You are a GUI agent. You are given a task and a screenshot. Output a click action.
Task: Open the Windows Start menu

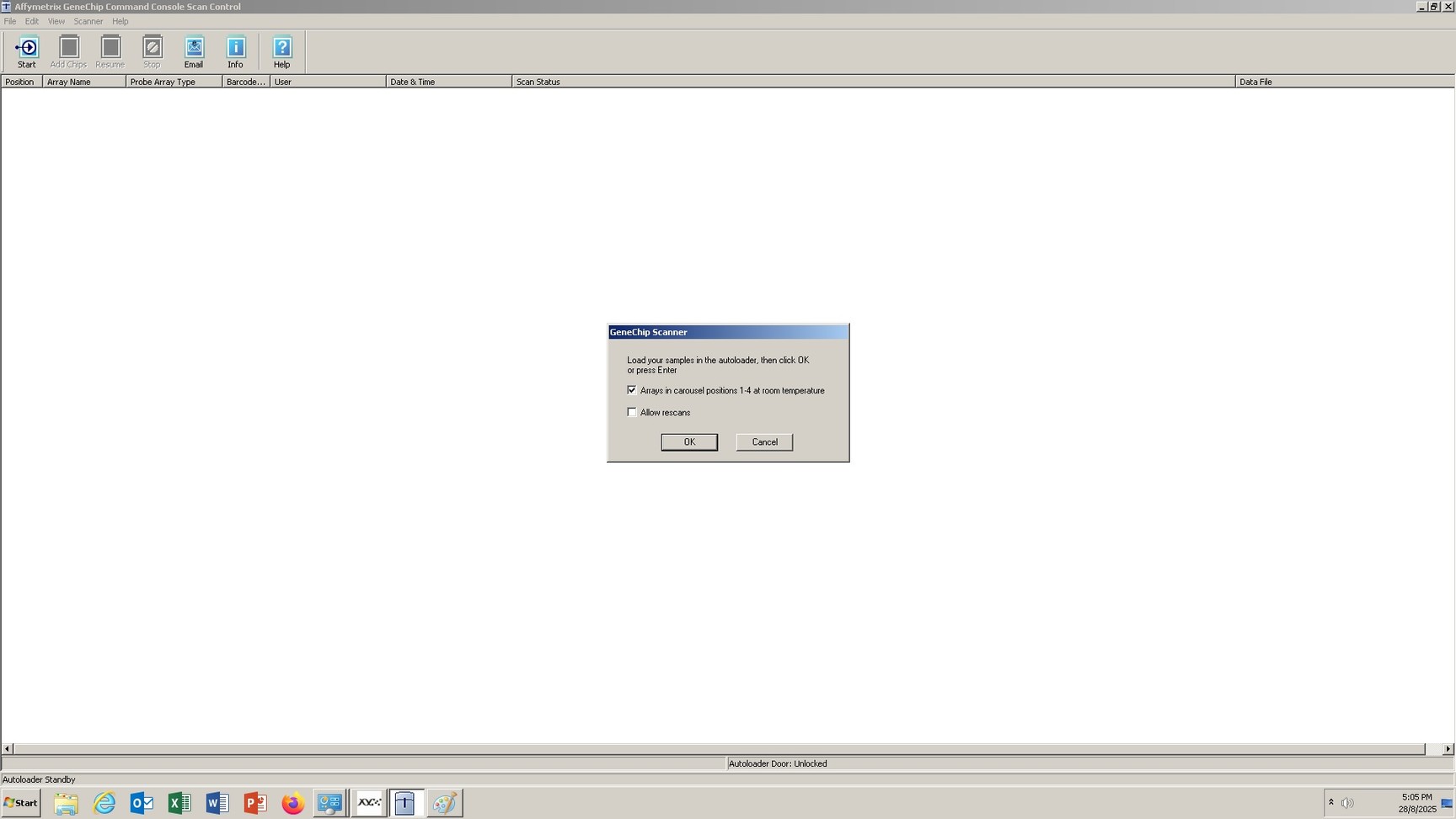[21, 803]
